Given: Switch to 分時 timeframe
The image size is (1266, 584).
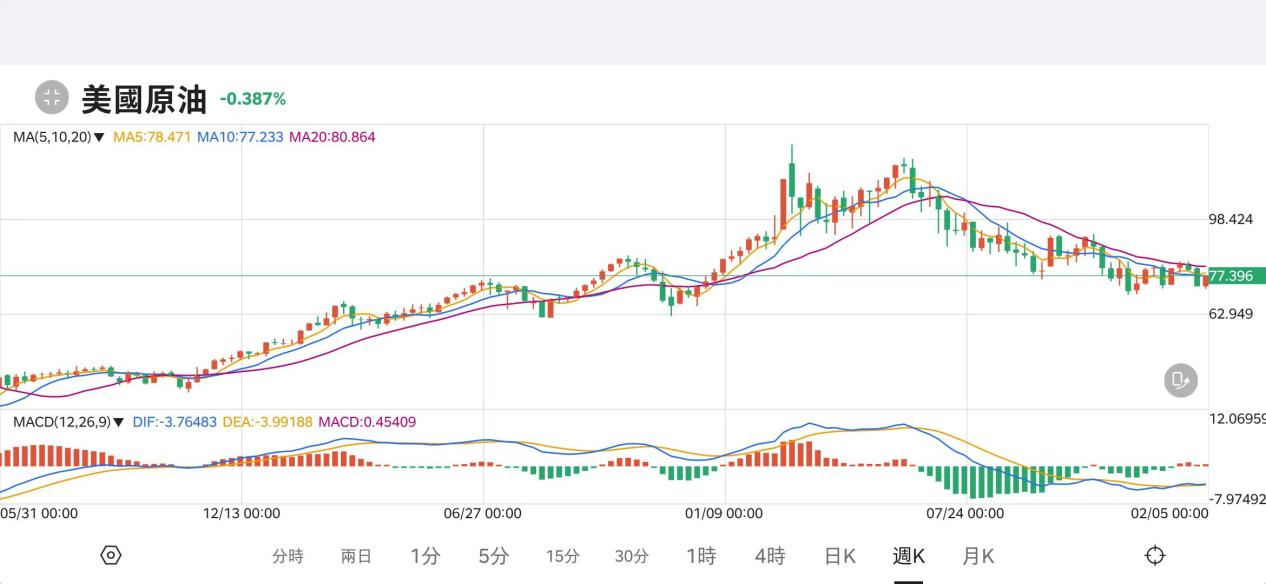Looking at the screenshot, I should click(287, 556).
